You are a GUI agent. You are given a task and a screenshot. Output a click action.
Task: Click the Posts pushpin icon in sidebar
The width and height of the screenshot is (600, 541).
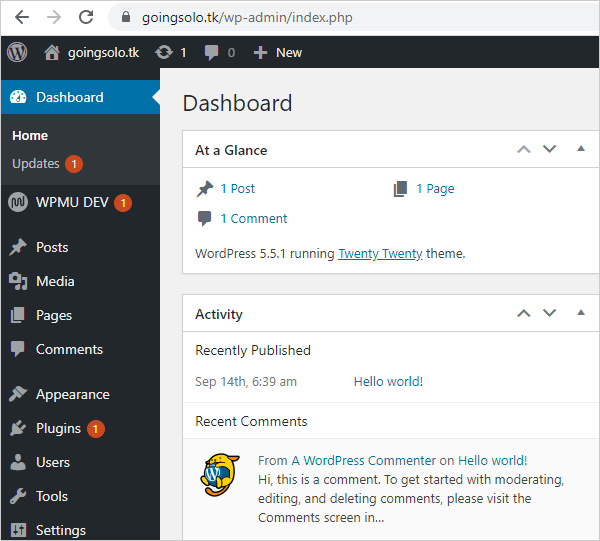tap(18, 247)
